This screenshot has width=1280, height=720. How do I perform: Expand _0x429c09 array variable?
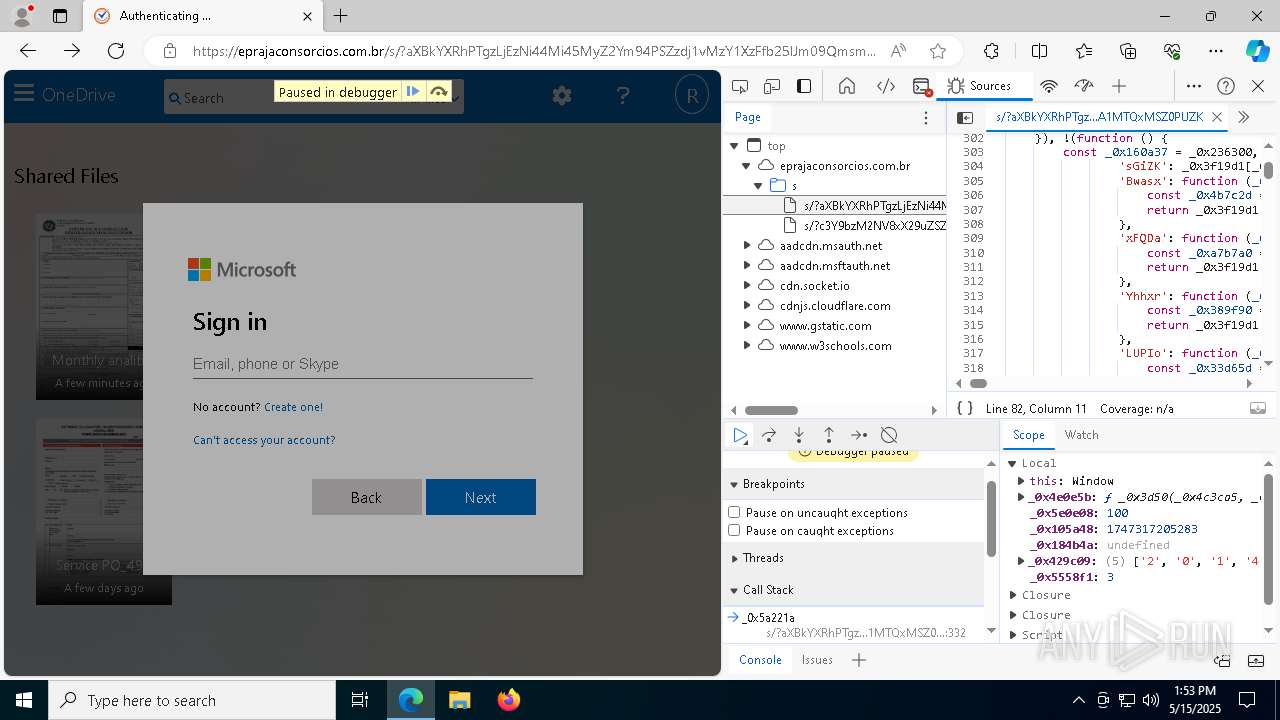1021,561
